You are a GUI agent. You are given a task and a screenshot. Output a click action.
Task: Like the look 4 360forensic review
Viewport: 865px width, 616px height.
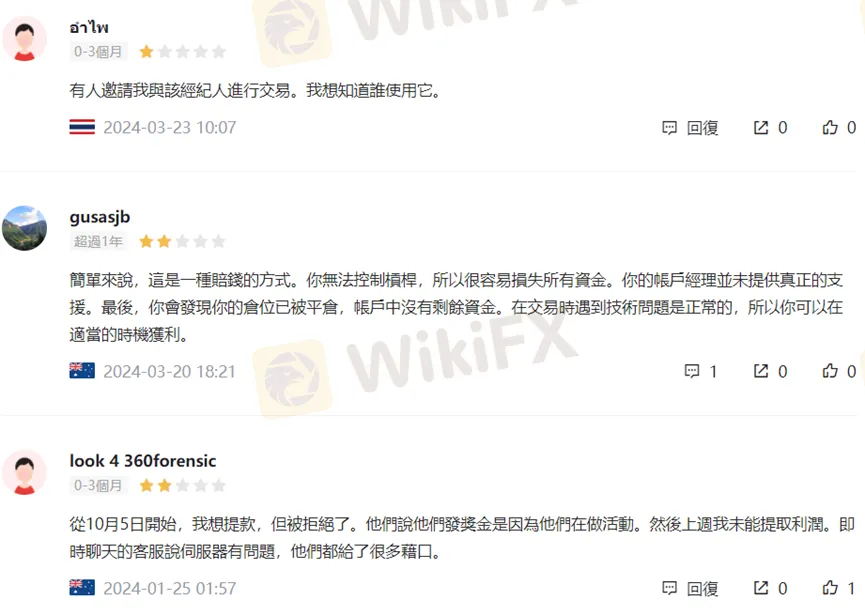[x=830, y=588]
